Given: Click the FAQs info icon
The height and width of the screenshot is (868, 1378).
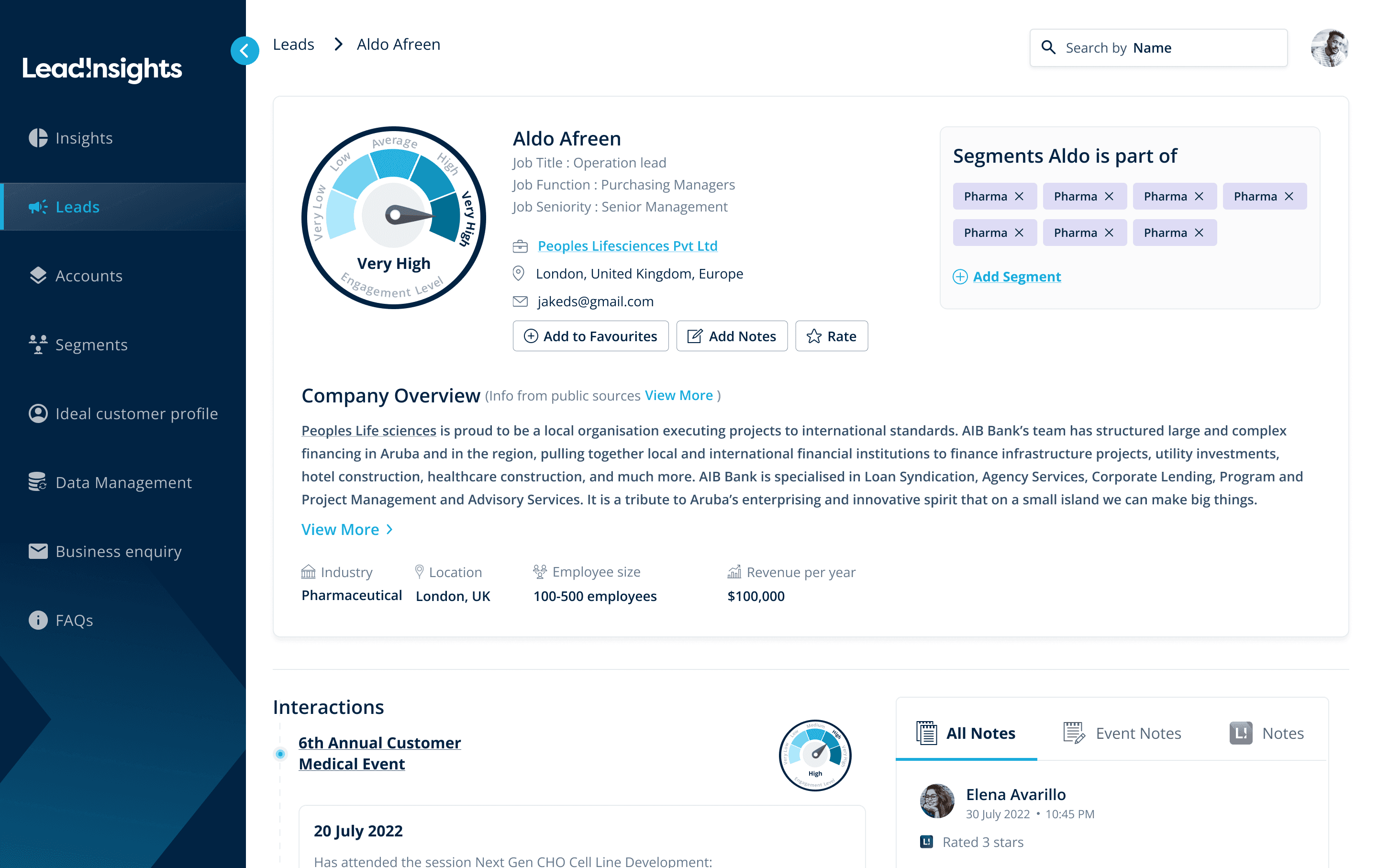Looking at the screenshot, I should tap(38, 620).
